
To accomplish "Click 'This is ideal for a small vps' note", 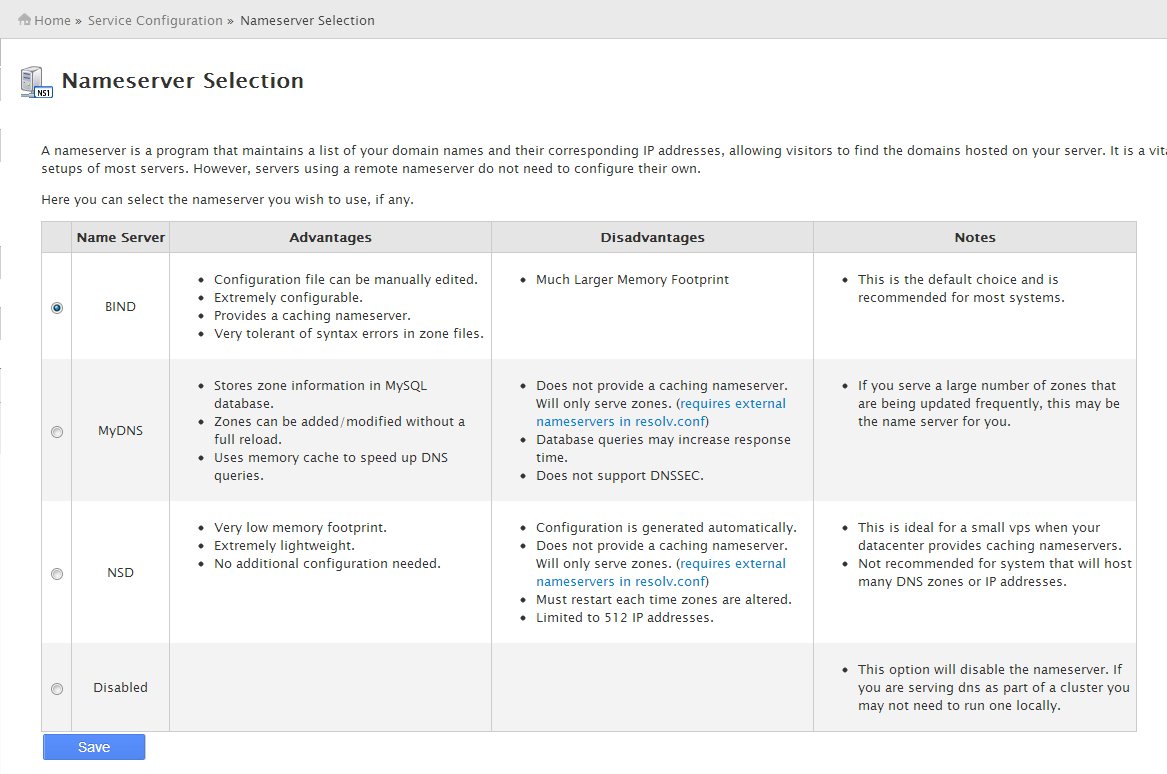I will (989, 536).
